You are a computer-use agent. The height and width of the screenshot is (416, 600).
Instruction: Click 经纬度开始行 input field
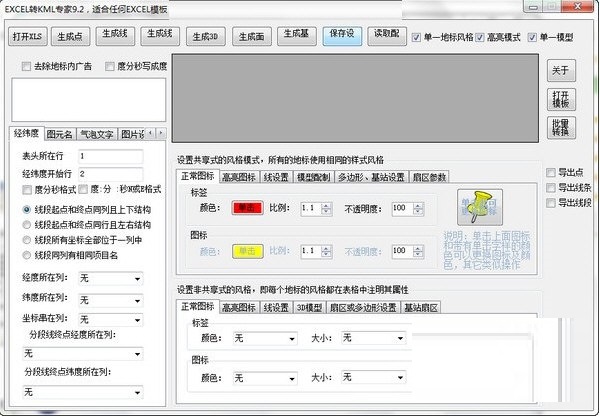click(111, 174)
